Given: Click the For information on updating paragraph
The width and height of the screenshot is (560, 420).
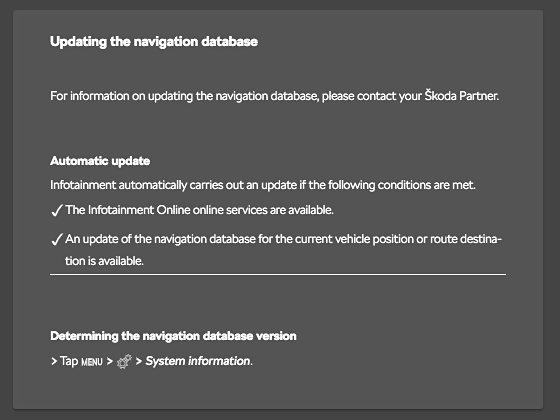Looking at the screenshot, I should coord(274,96).
